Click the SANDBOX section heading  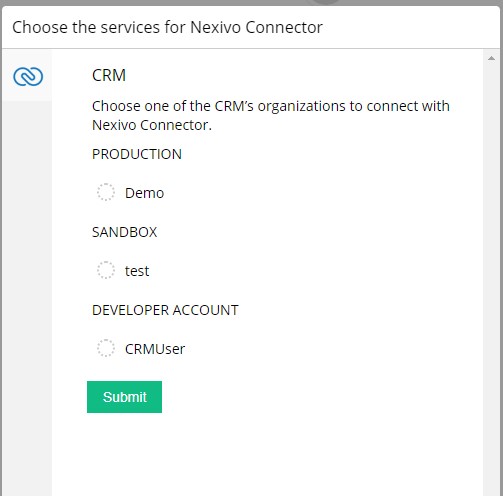click(124, 232)
